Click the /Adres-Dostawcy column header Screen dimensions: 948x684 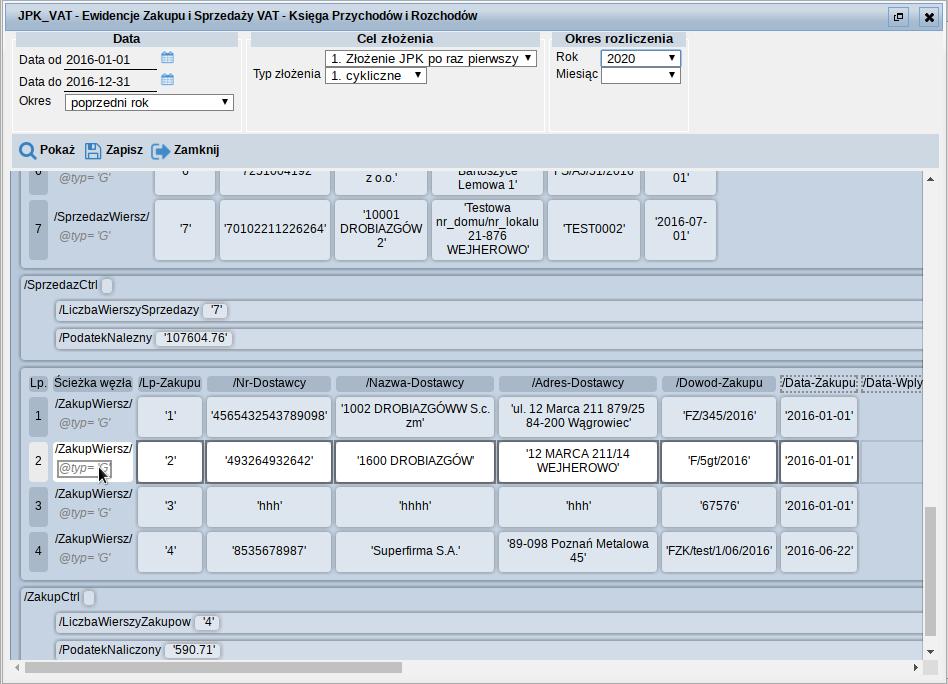(577, 383)
